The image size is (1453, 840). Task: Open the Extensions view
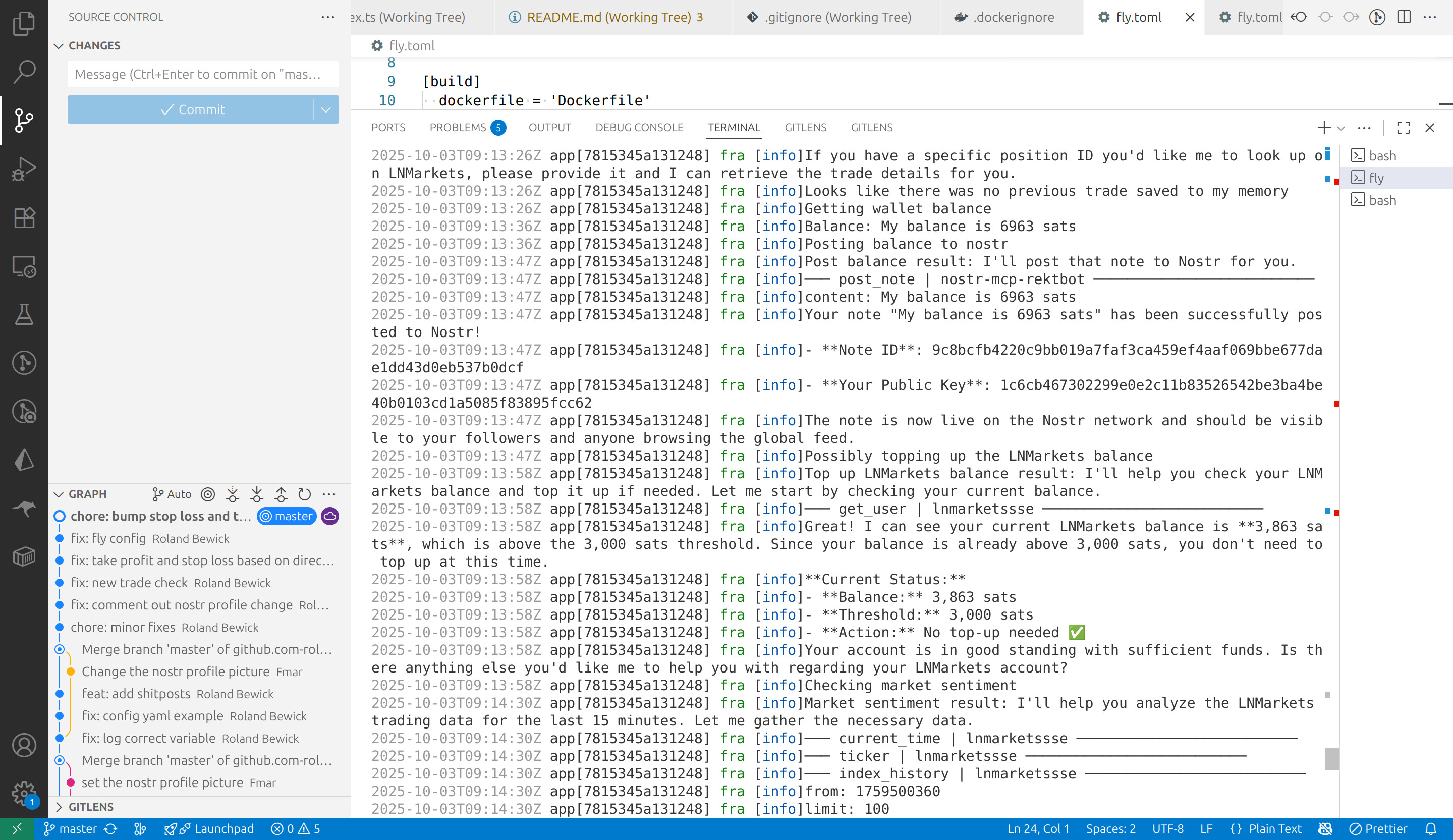pyautogui.click(x=24, y=218)
